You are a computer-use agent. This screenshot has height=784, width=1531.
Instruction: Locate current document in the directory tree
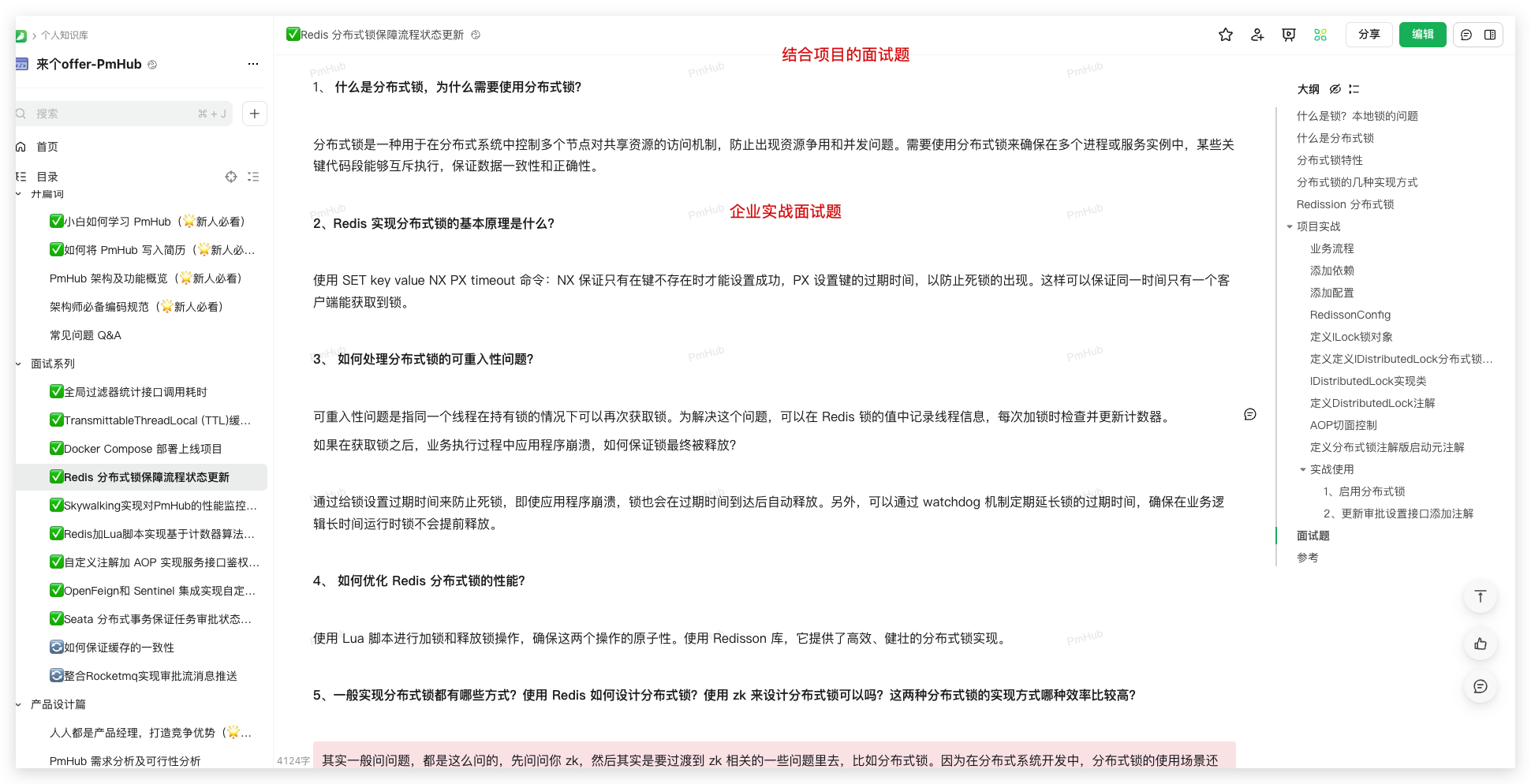[231, 177]
